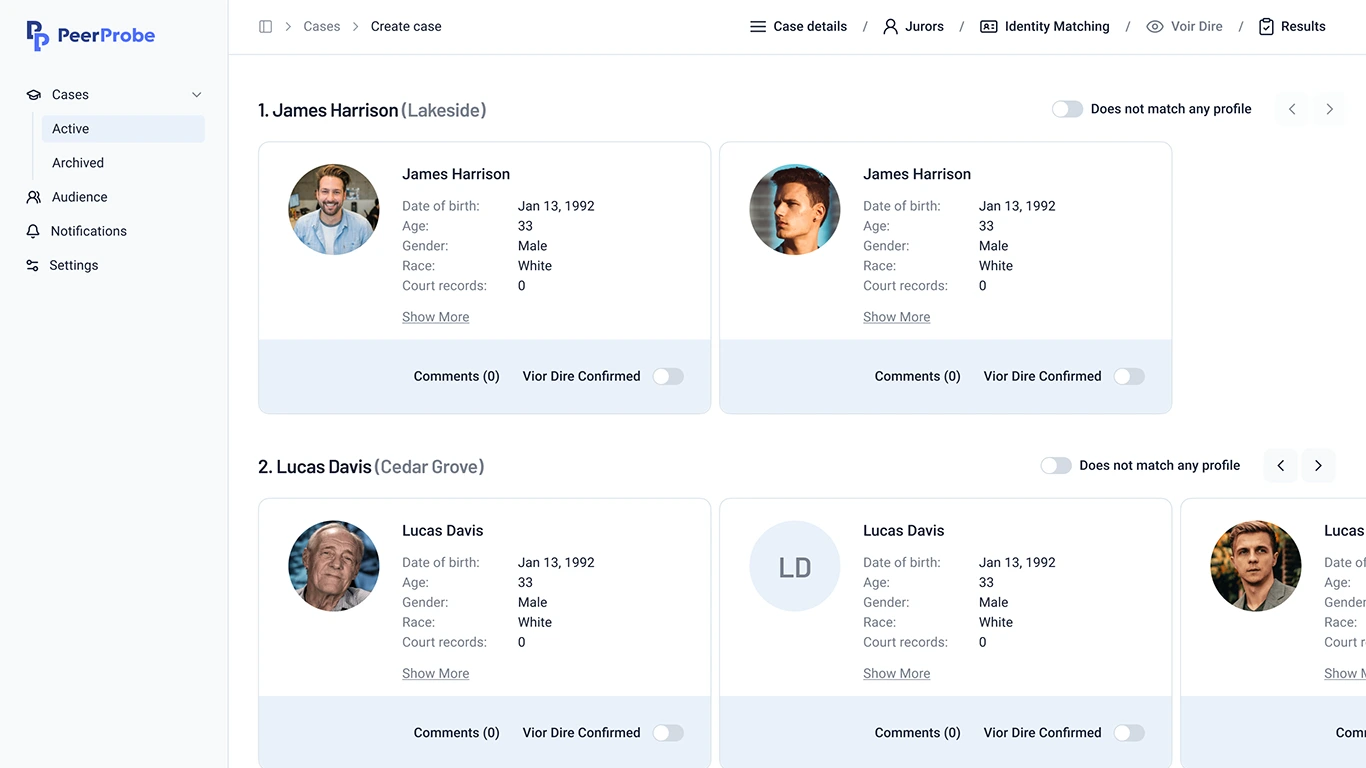Toggle James Harrison does not match any profile
Image resolution: width=1366 pixels, height=768 pixels.
1067,109
